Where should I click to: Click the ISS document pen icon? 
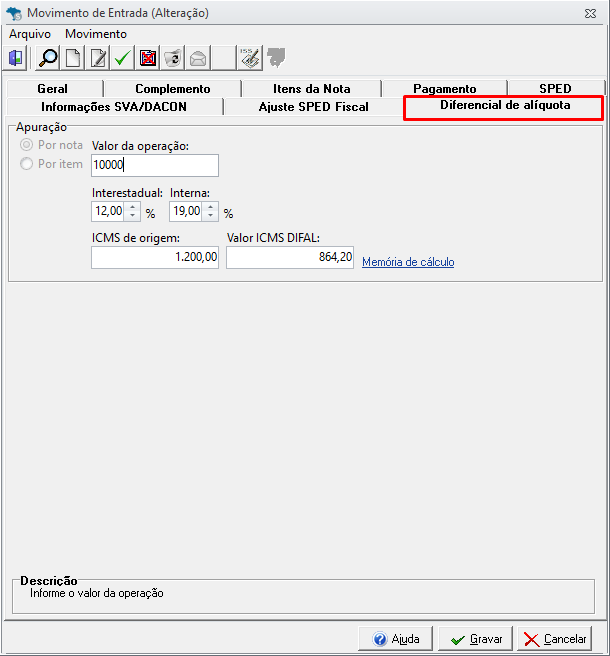250,58
